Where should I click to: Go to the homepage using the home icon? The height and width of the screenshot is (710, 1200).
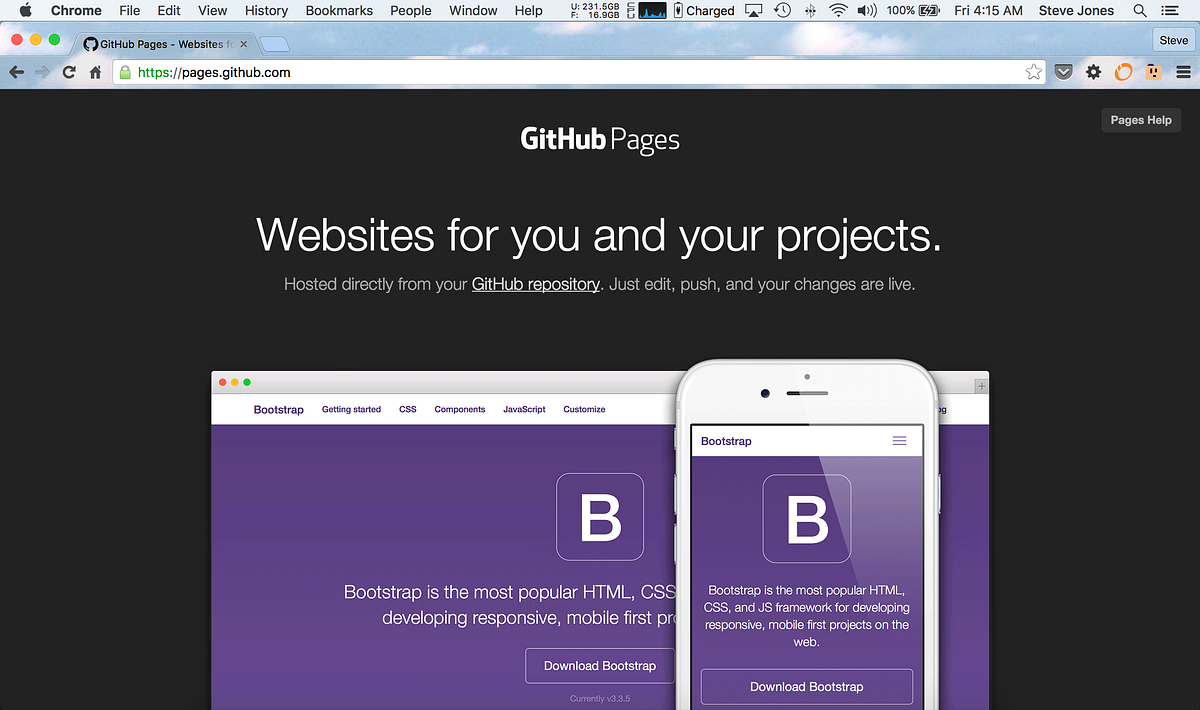coord(94,72)
